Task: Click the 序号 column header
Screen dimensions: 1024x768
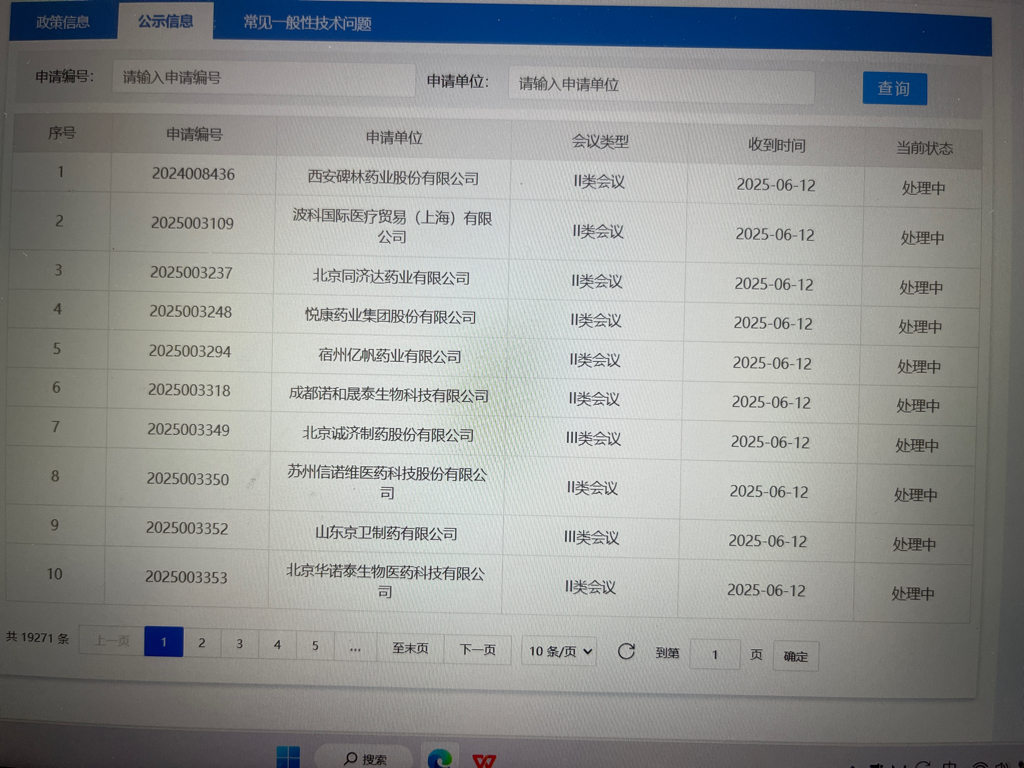Action: [62, 133]
